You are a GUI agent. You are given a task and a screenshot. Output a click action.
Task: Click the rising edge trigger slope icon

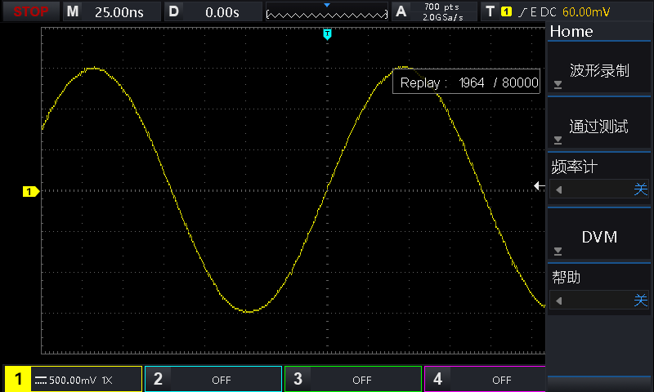(x=523, y=12)
